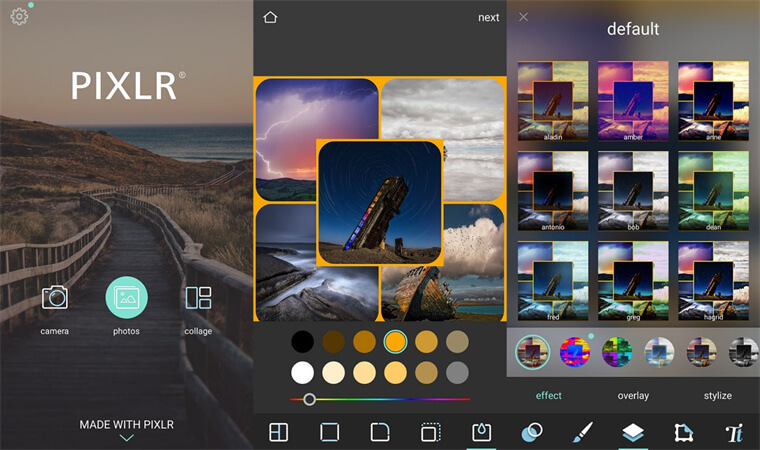
Task: Tap next in the collage editor
Action: [x=489, y=17]
